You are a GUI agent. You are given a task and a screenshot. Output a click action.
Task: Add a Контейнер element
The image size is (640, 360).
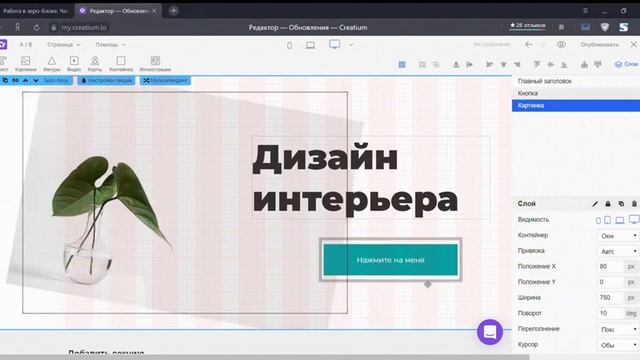[x=121, y=64]
